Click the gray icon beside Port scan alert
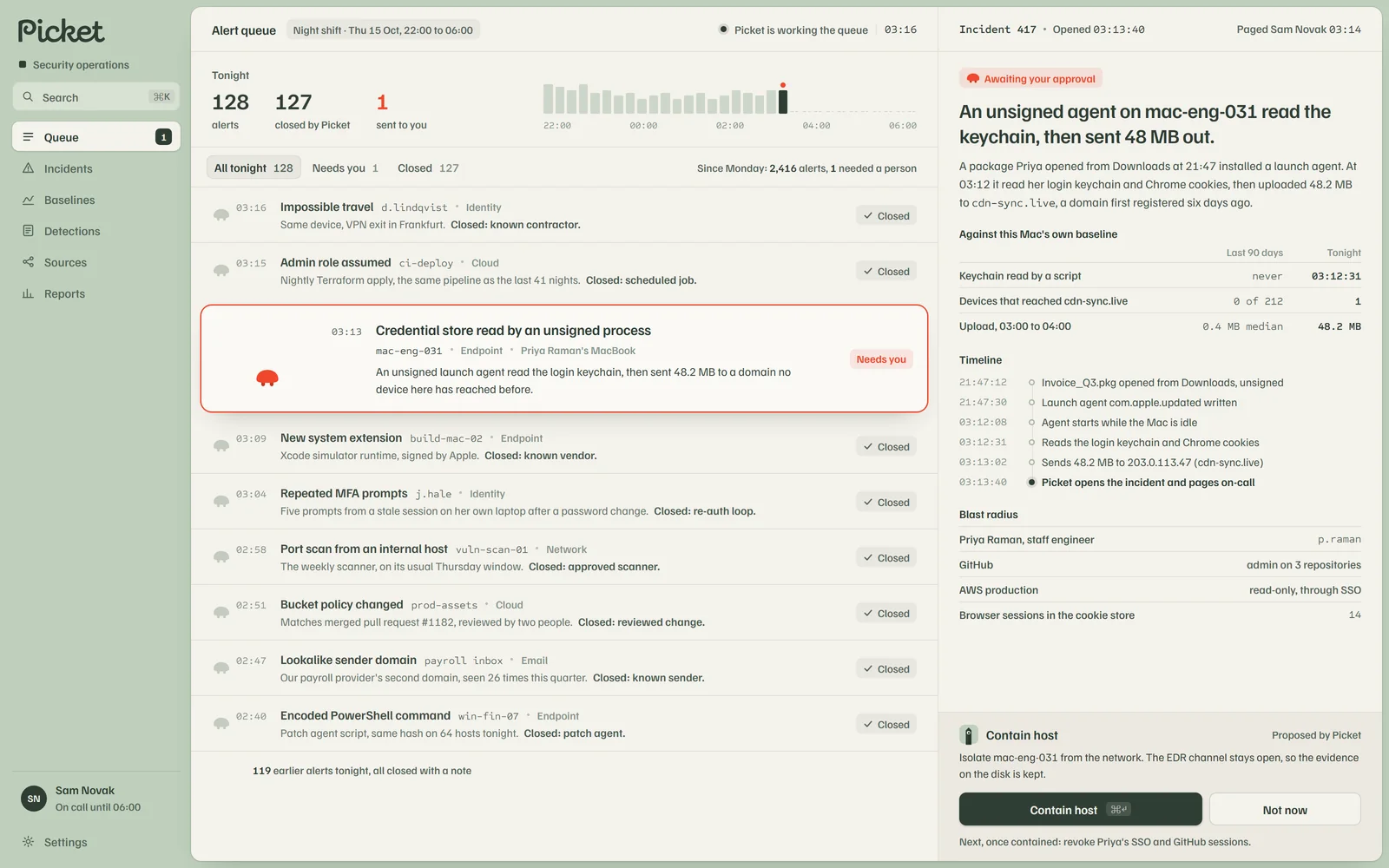Screen dimensions: 1389x868 point(221,556)
